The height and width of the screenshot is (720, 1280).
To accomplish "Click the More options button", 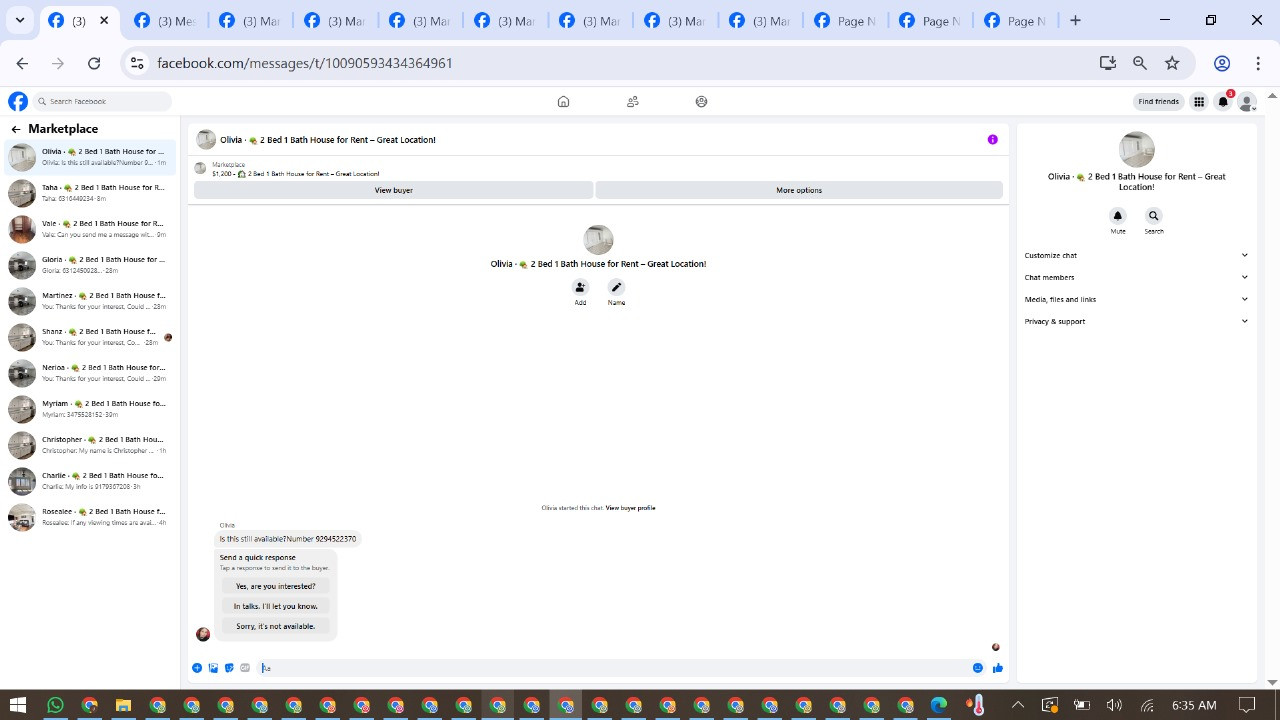I will [x=799, y=190].
